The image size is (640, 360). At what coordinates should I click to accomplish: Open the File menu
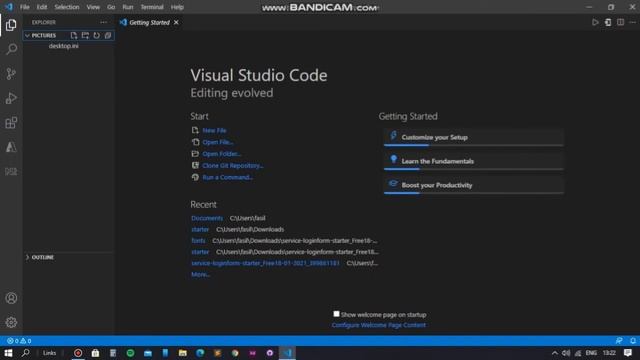[x=25, y=7]
